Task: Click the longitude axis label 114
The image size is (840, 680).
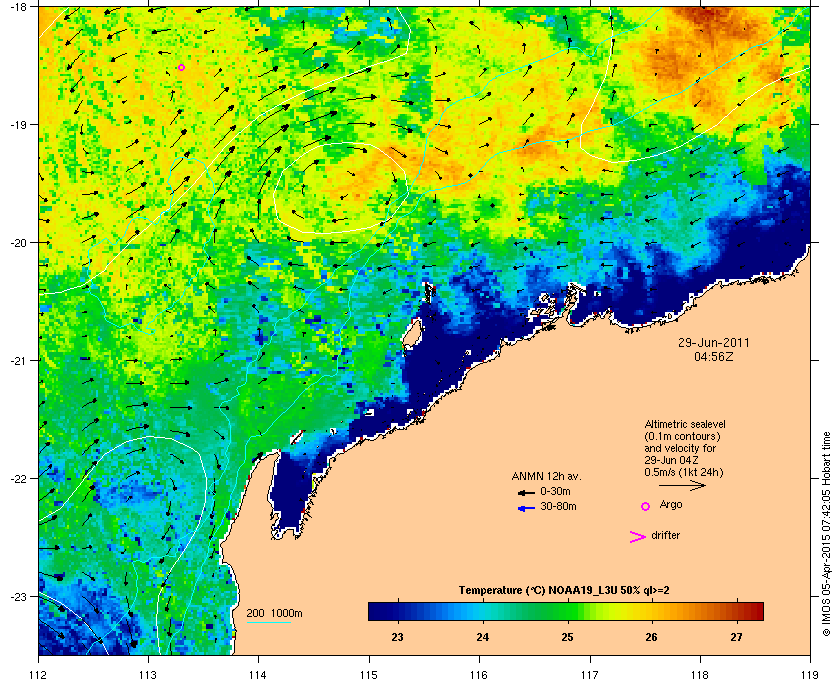Action: pos(258,675)
